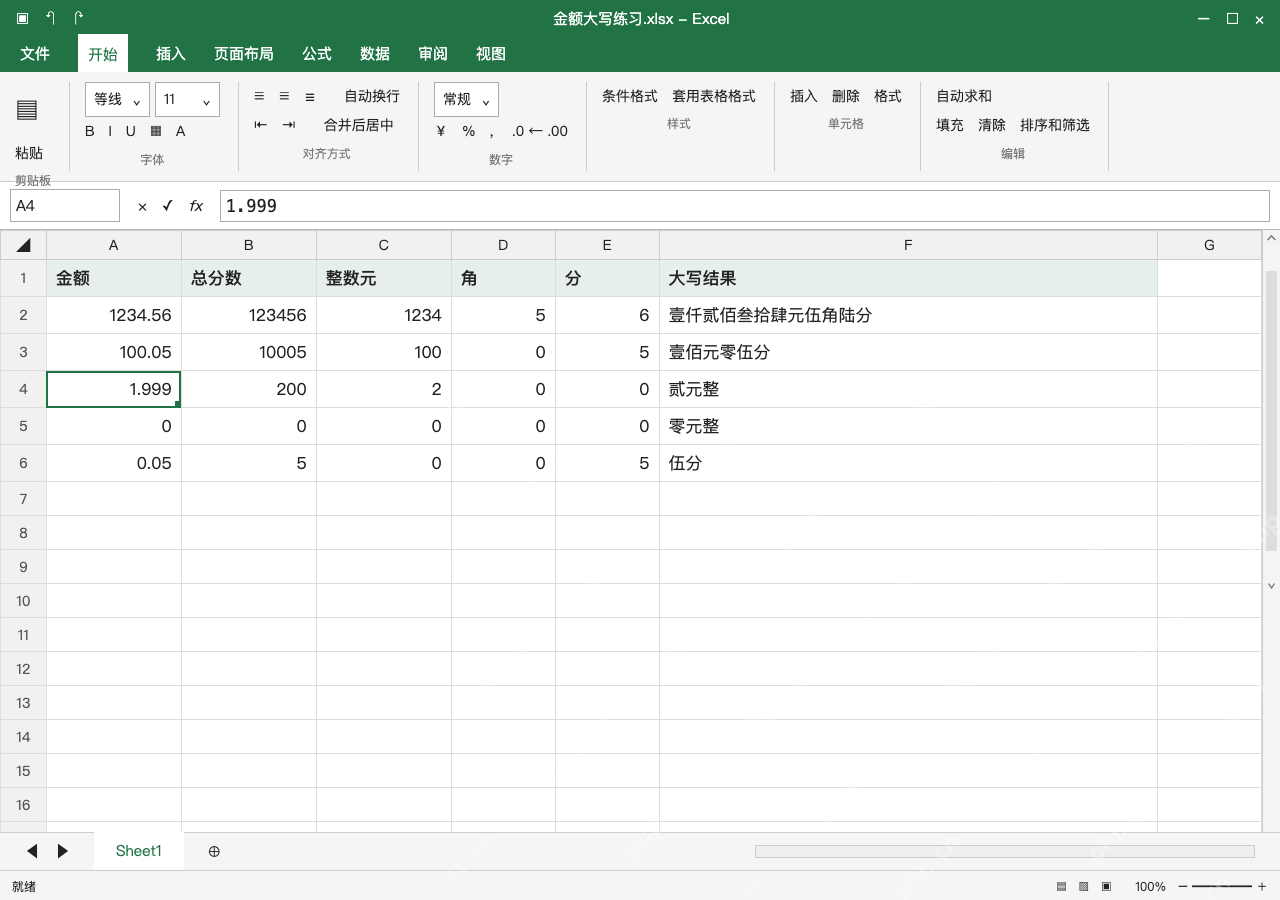
Task: Click the 删除 delete cells button
Action: pyautogui.click(x=846, y=96)
